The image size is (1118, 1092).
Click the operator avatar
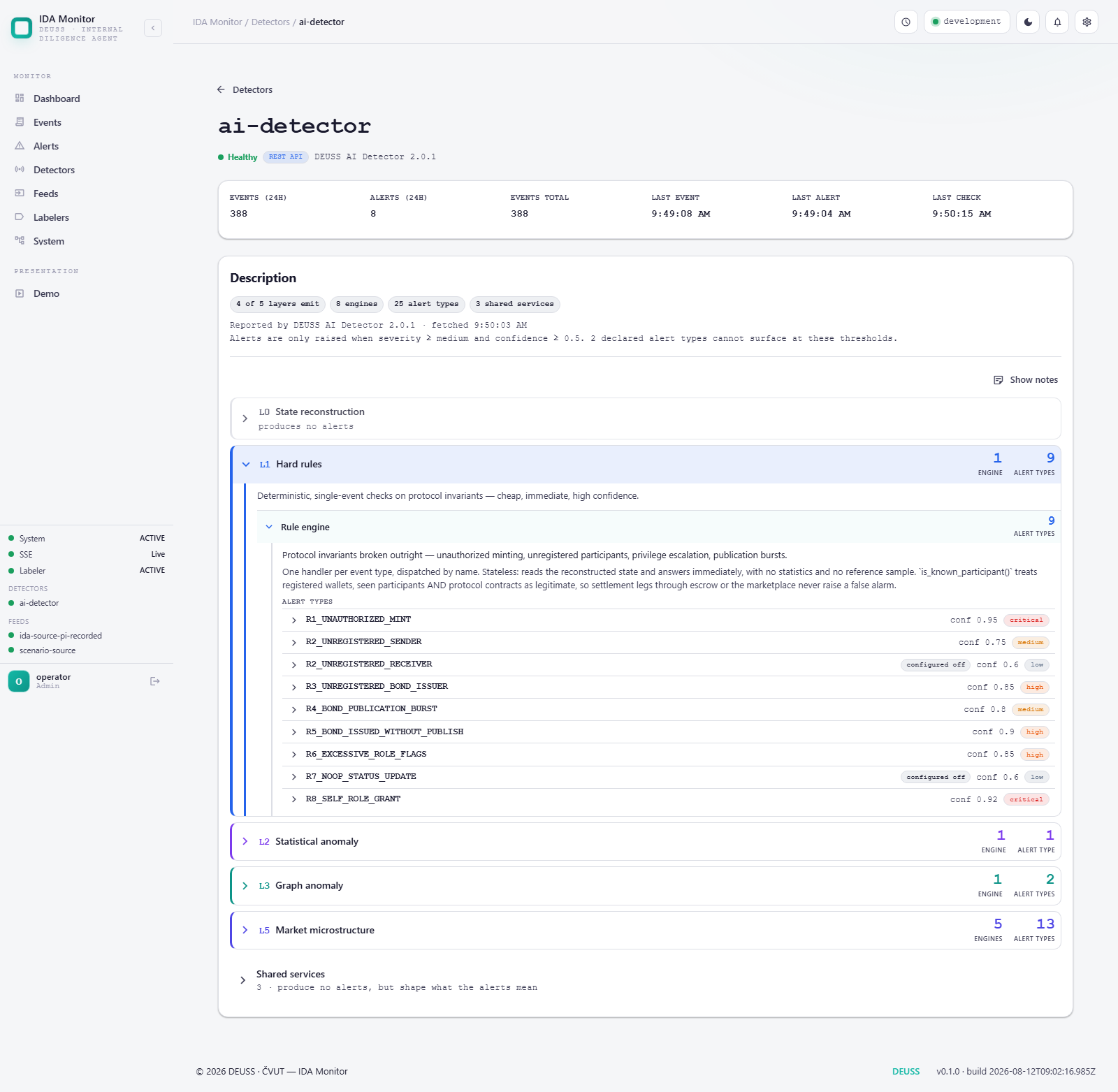click(x=19, y=681)
